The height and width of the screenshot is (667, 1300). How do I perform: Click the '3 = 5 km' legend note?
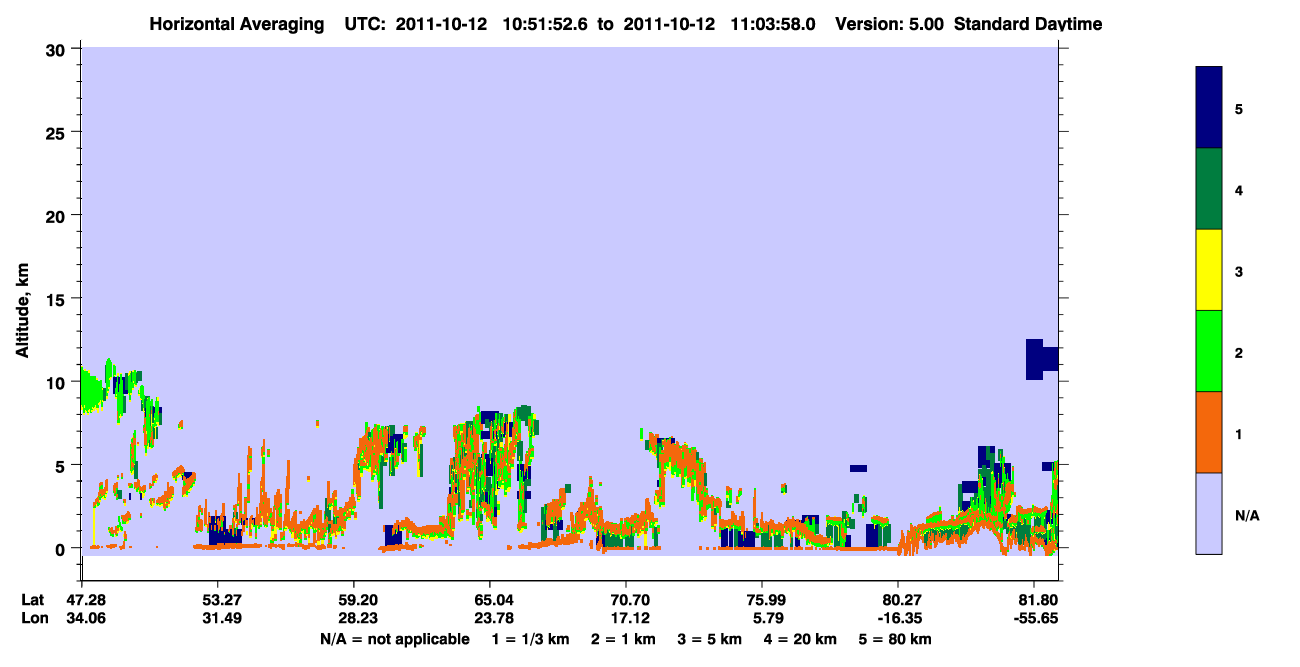click(712, 639)
